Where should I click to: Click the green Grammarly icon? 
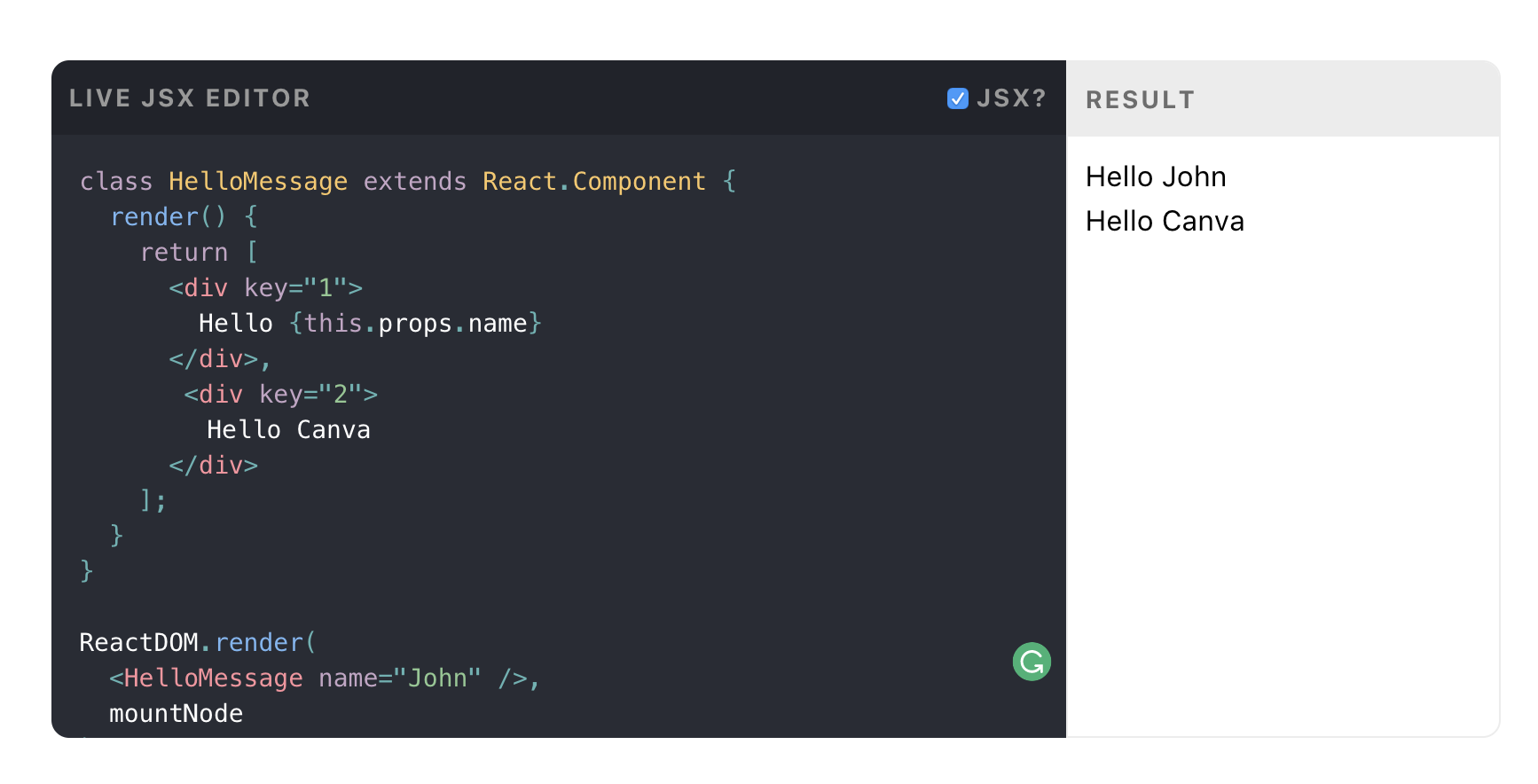click(1032, 662)
